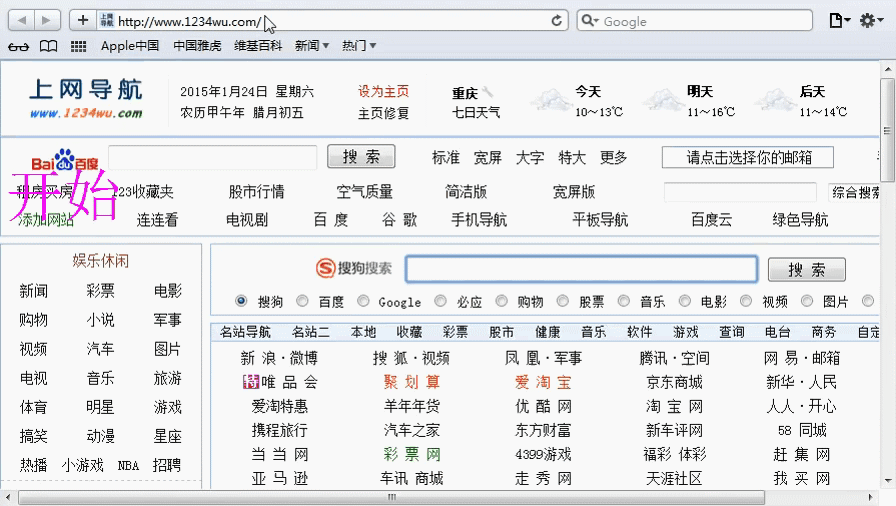Switch to the 名站导航 tab
Screen dimensions: 896x506
click(245, 332)
